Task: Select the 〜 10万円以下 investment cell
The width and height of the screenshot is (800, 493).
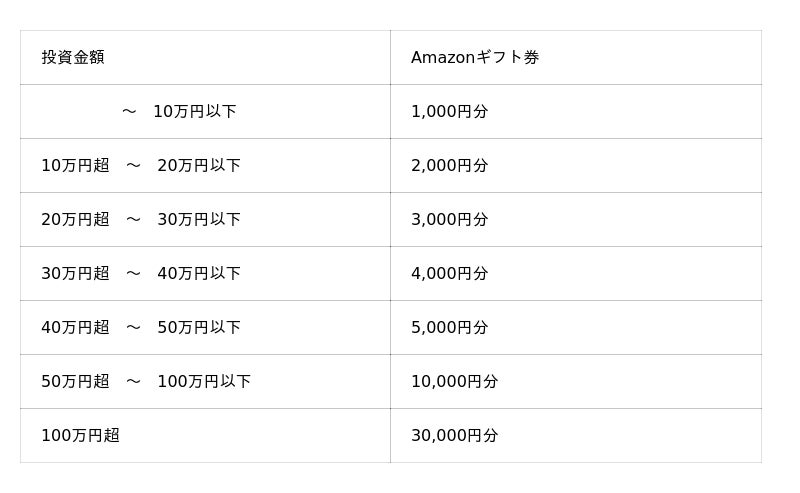Action: [x=180, y=111]
